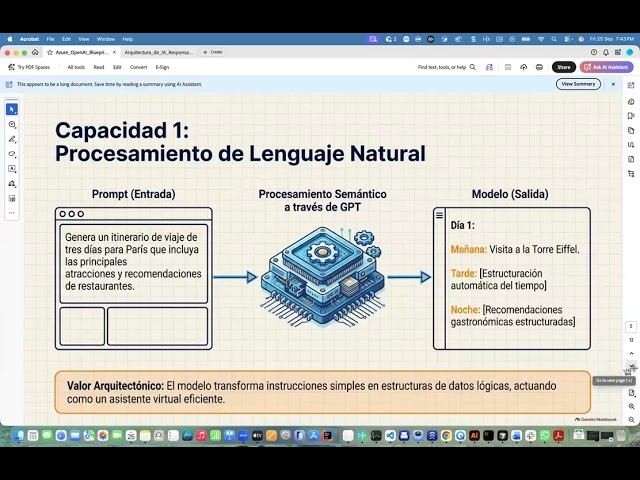Image resolution: width=640 pixels, height=480 pixels.
Task: Open more tools ellipsis in left toolbar
Action: pos(12,213)
